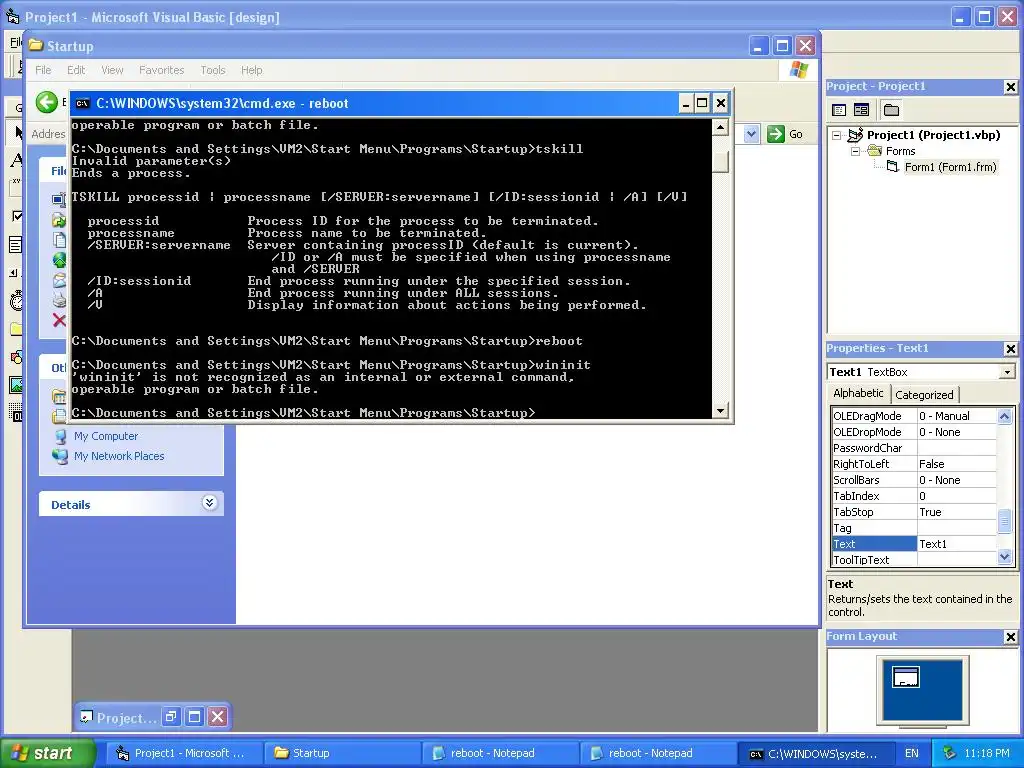The image size is (1024, 768).
Task: Click Visual Basic icon in main title bar
Action: pos(12,17)
